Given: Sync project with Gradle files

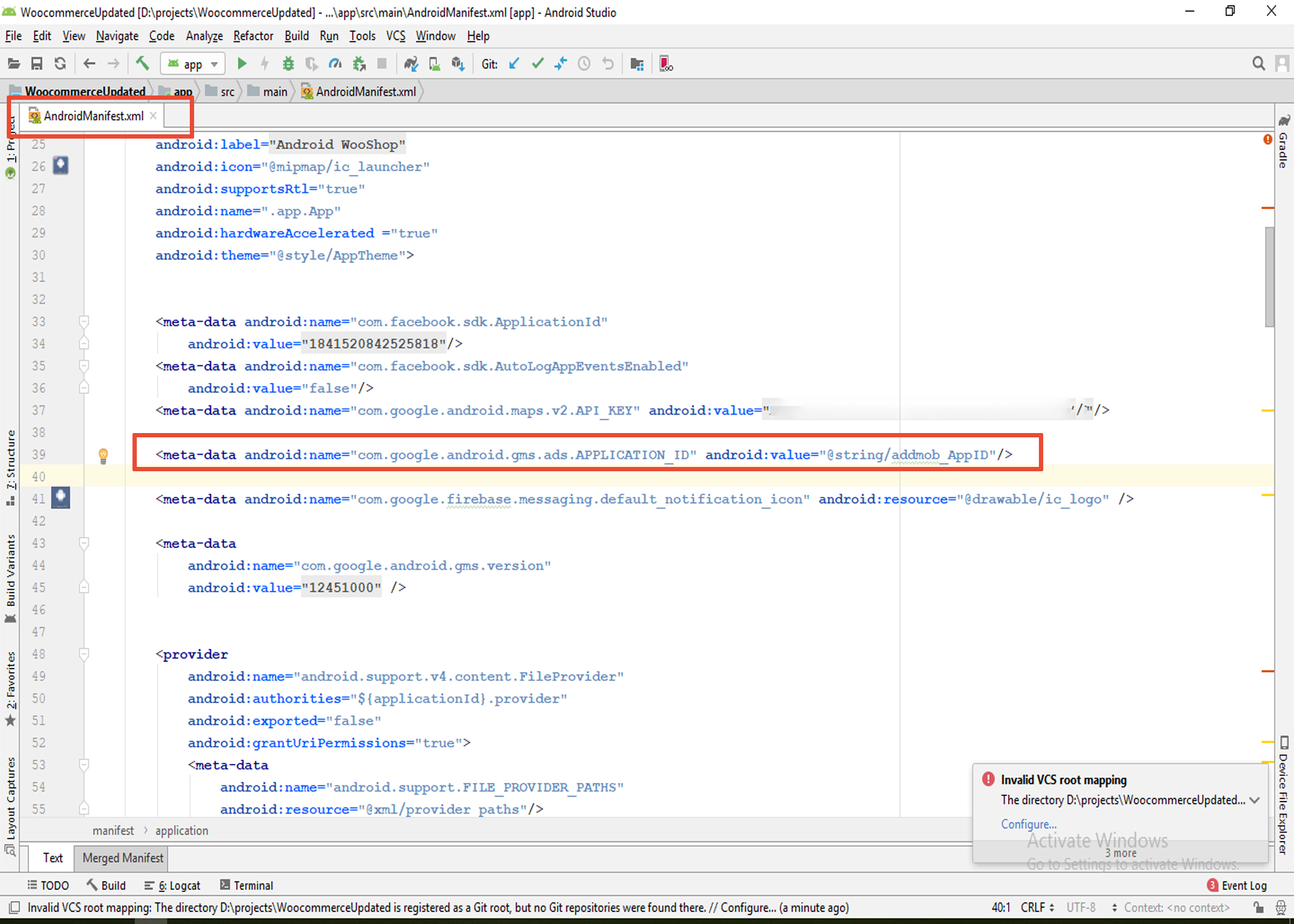Looking at the screenshot, I should coord(411,63).
